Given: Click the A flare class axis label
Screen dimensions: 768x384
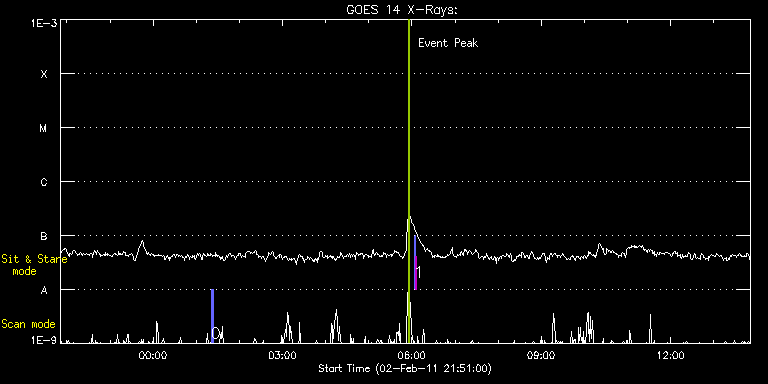Looking at the screenshot, I should [44, 290].
